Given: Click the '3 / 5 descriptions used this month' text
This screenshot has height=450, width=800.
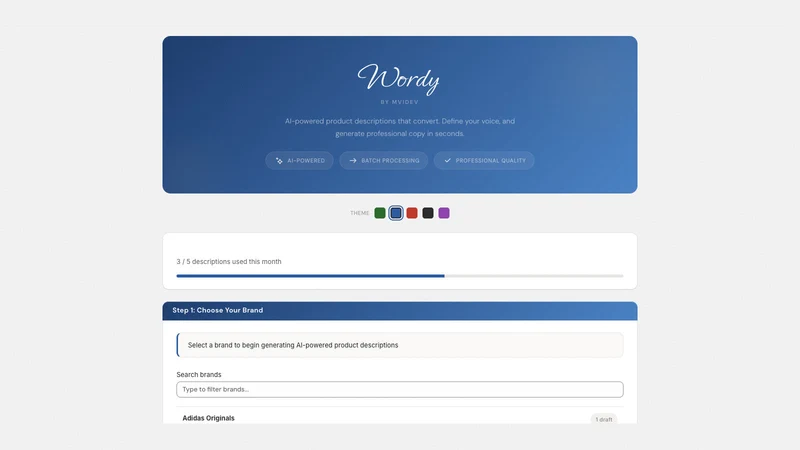Looking at the screenshot, I should (x=229, y=261).
